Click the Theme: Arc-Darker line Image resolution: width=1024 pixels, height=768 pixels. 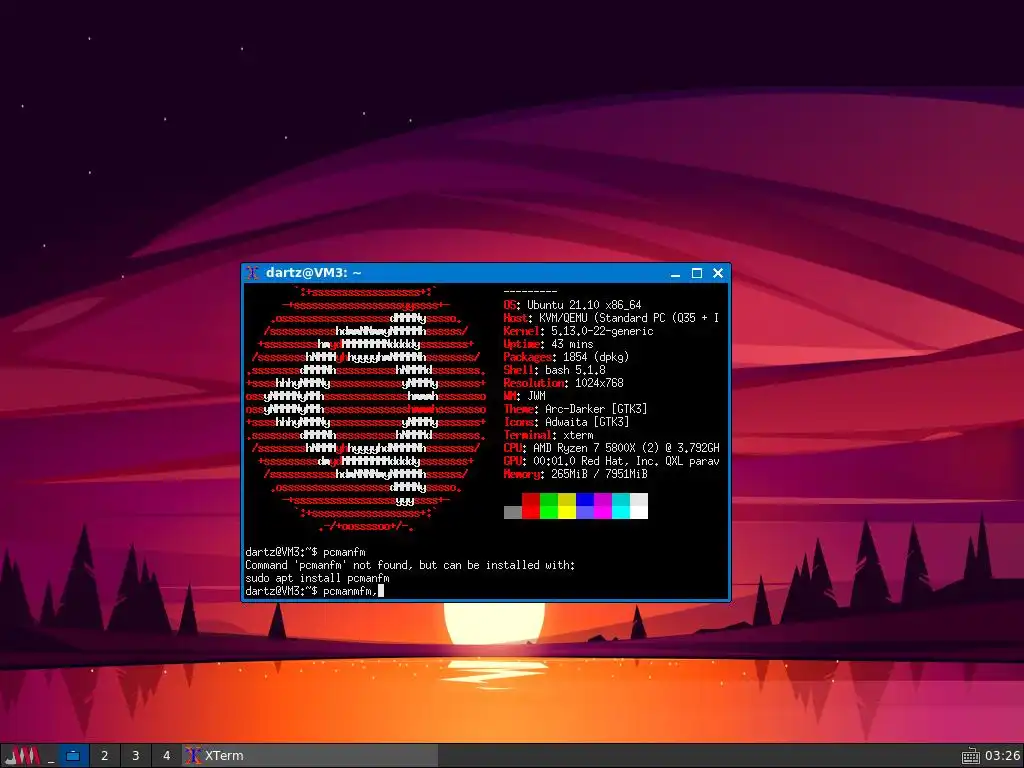[x=575, y=409]
